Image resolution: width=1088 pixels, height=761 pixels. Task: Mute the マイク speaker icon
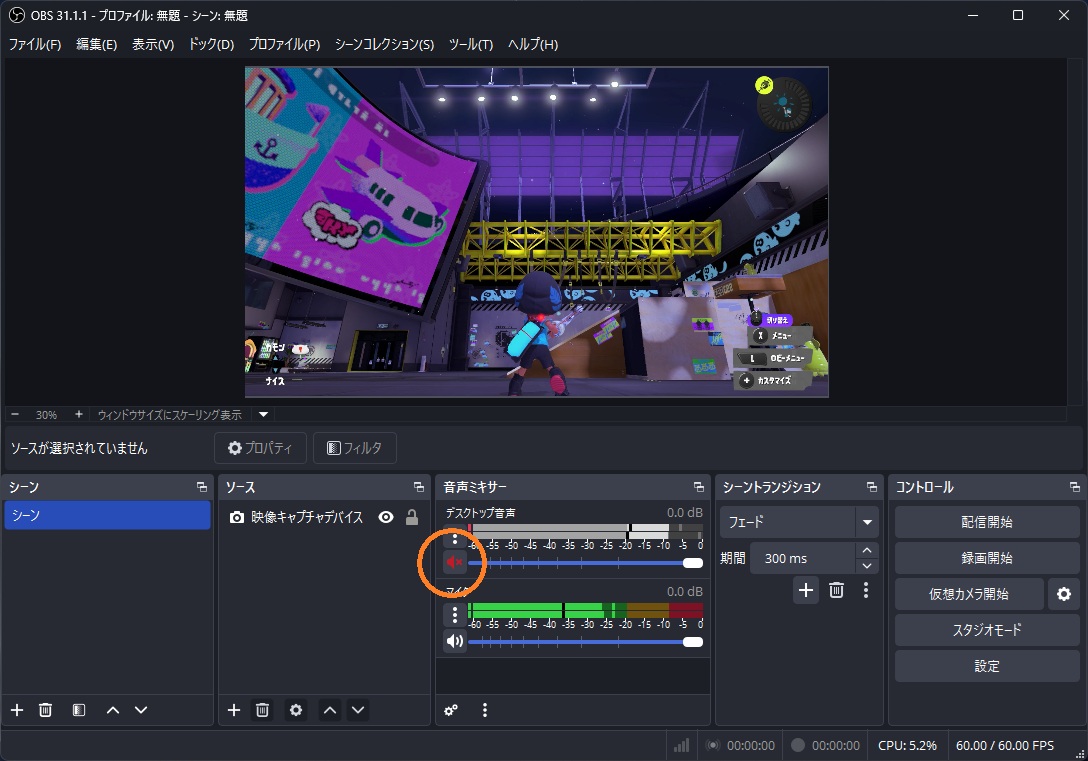[x=454, y=641]
